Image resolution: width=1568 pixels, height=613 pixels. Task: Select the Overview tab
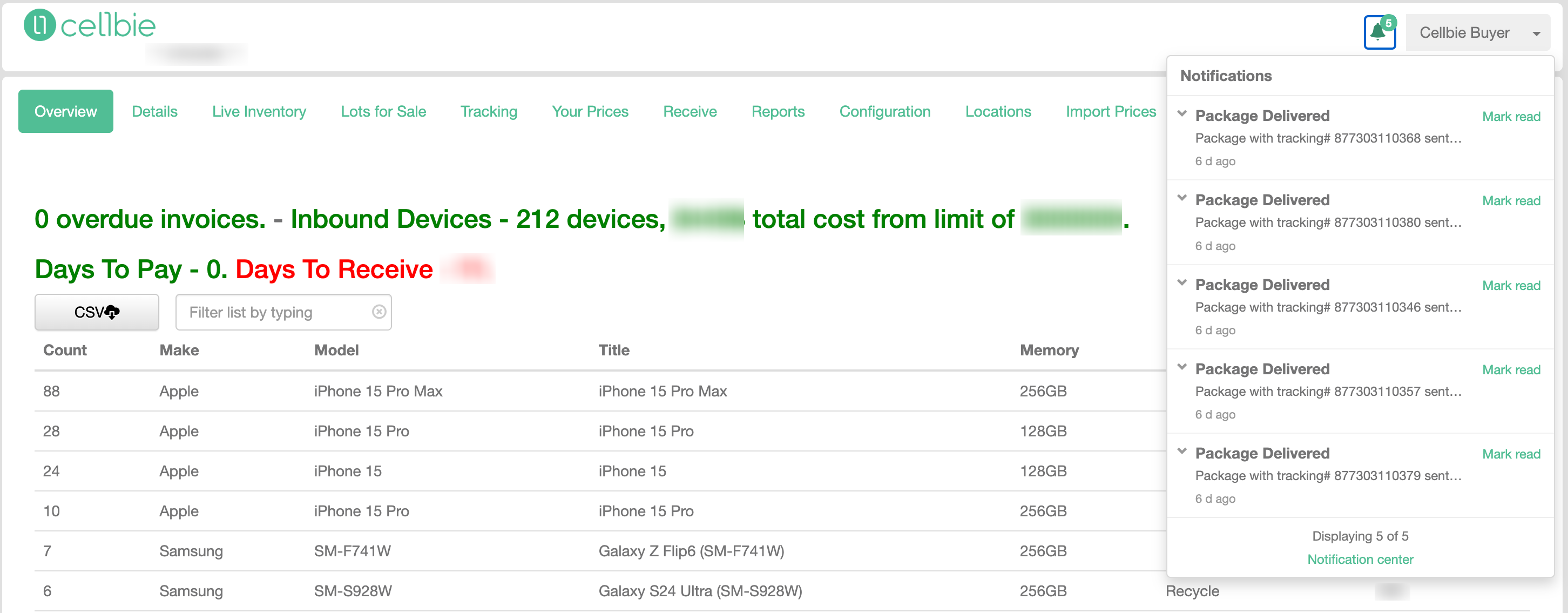[x=66, y=111]
